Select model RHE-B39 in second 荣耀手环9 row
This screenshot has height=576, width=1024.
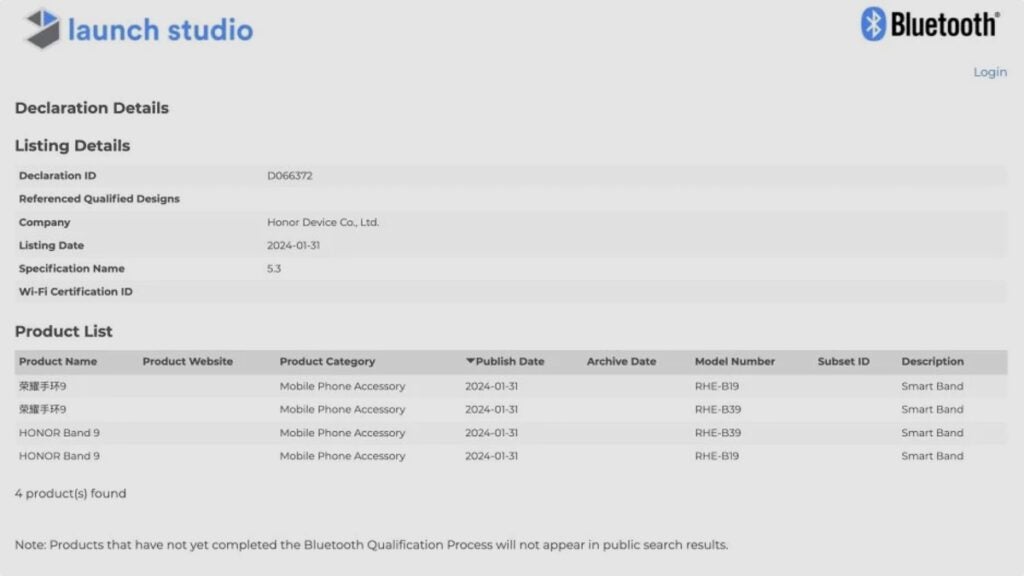pyautogui.click(x=718, y=409)
